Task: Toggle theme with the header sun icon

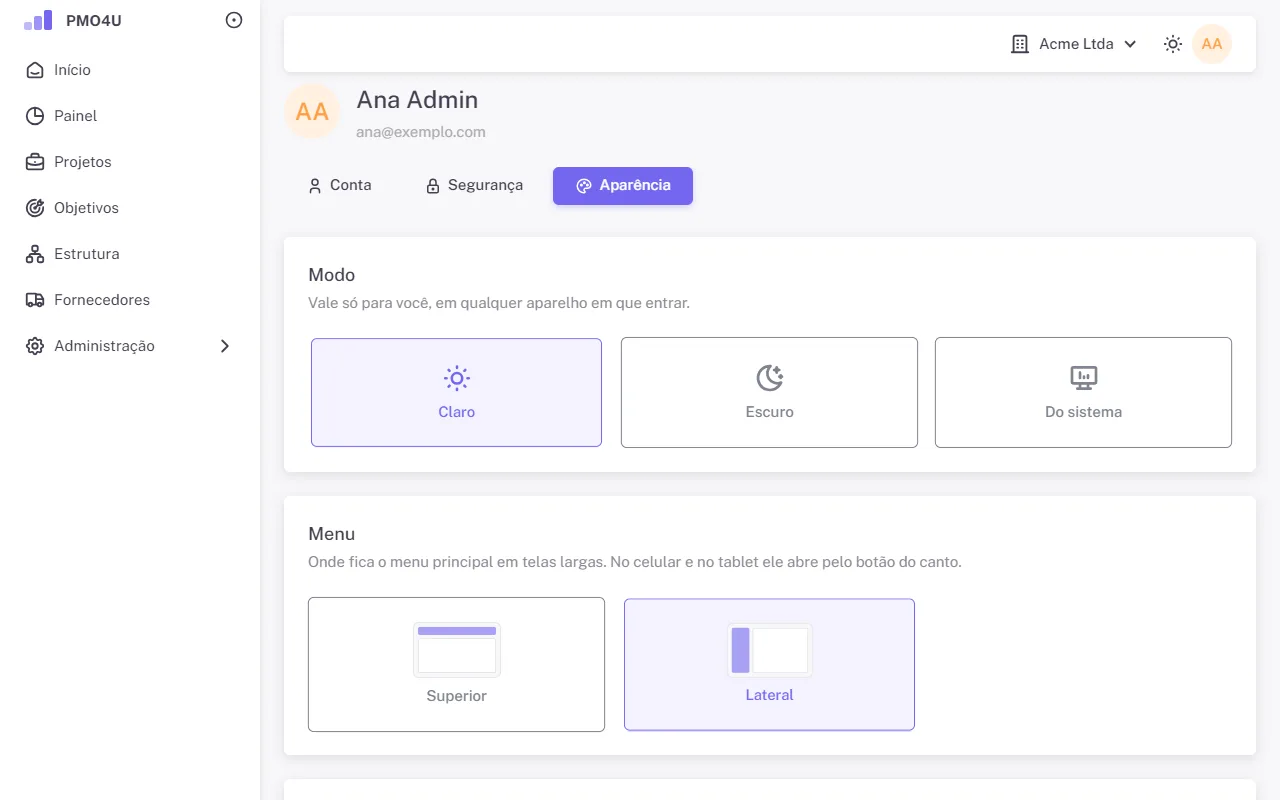Action: coord(1173,44)
